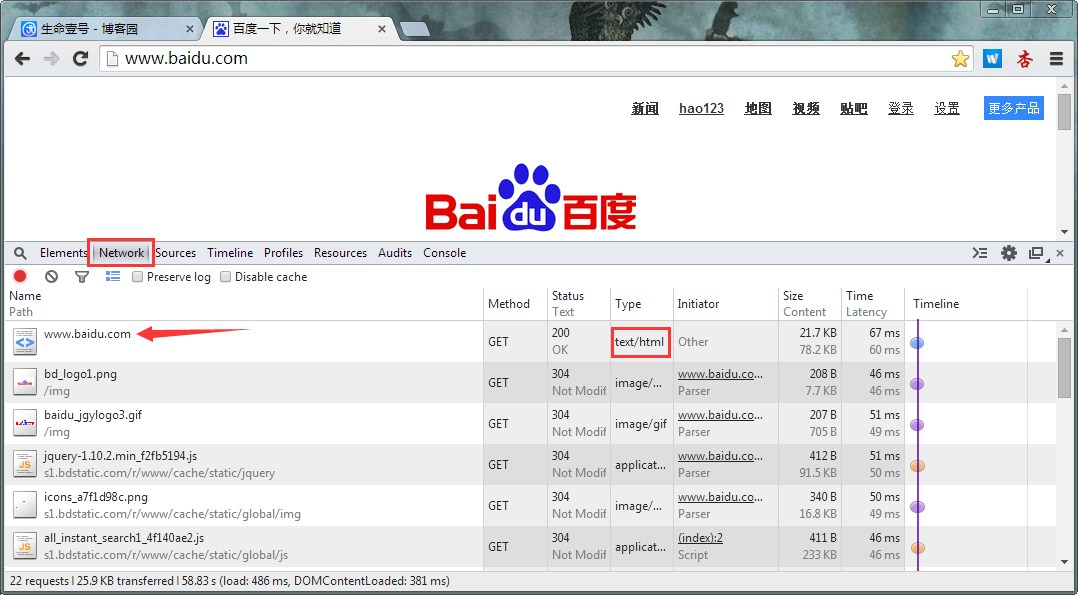Switch to the Network tab
This screenshot has width=1078, height=595.
pos(121,252)
